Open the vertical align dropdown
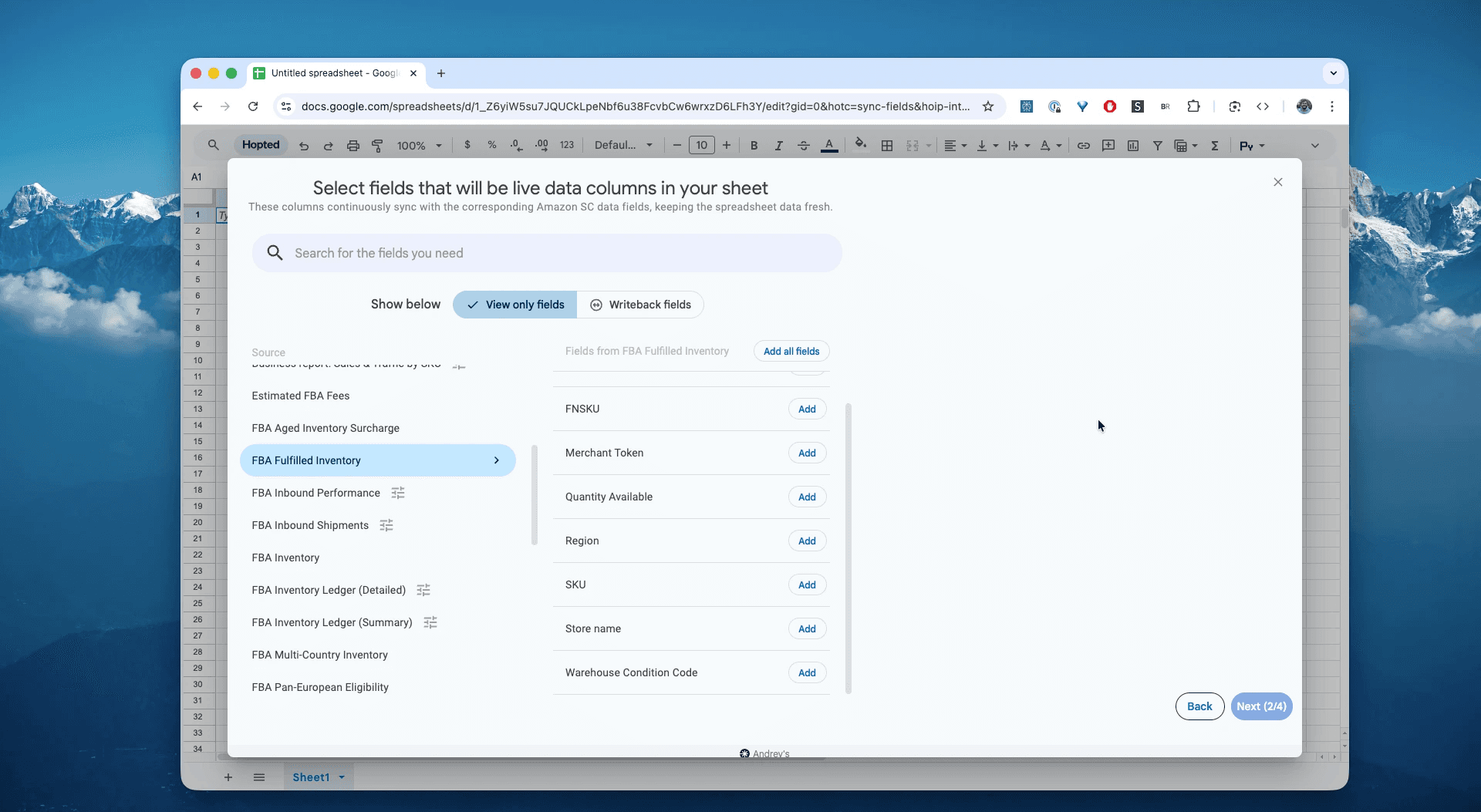This screenshot has height=812, width=1481. pos(987,146)
